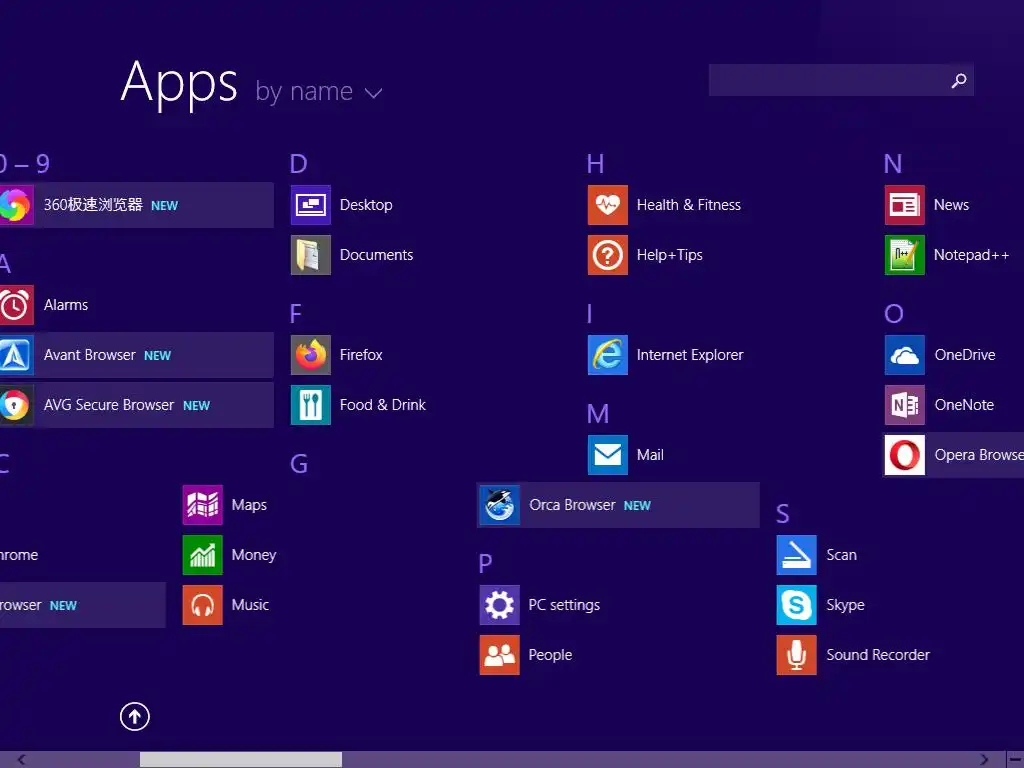Open the Money chart icon
Image resolution: width=1024 pixels, height=768 pixels.
(x=203, y=555)
